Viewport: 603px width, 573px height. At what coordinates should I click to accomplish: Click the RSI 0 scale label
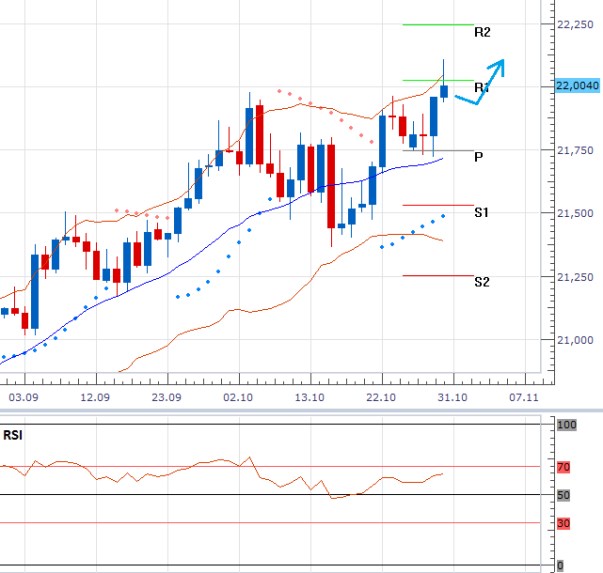pos(560,566)
